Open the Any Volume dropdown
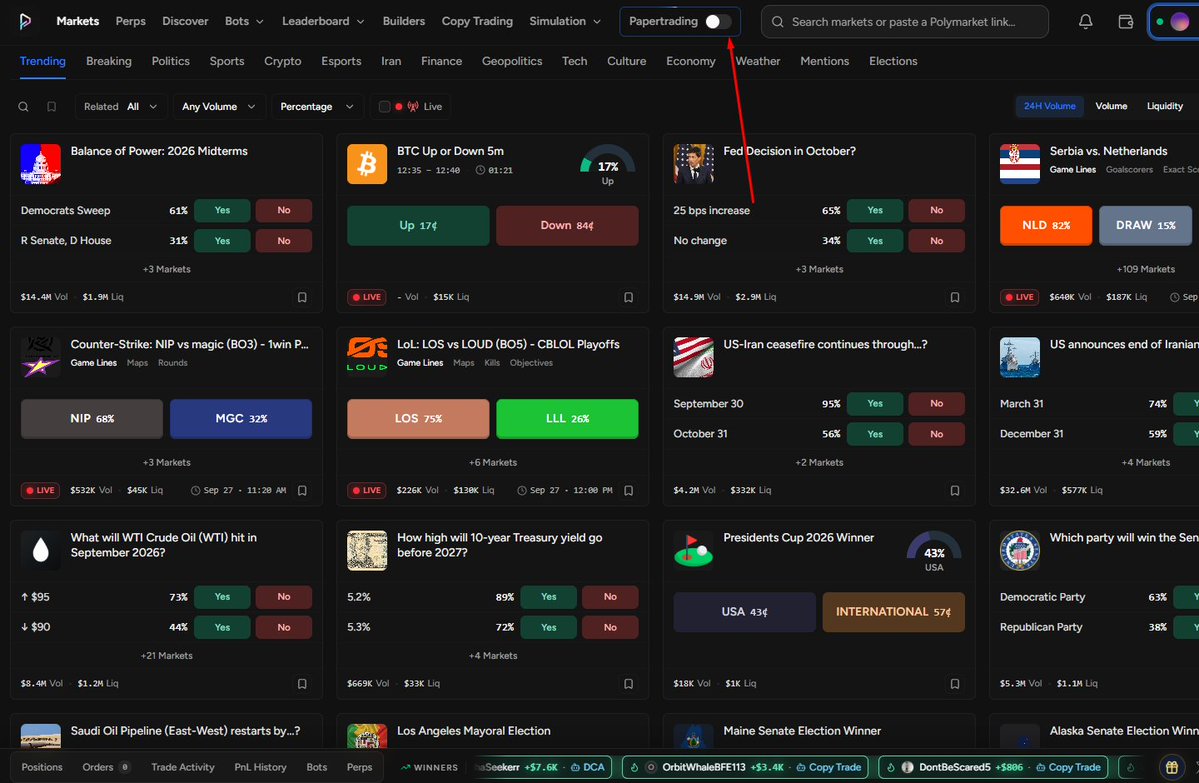This screenshot has height=783, width=1199. coord(219,107)
